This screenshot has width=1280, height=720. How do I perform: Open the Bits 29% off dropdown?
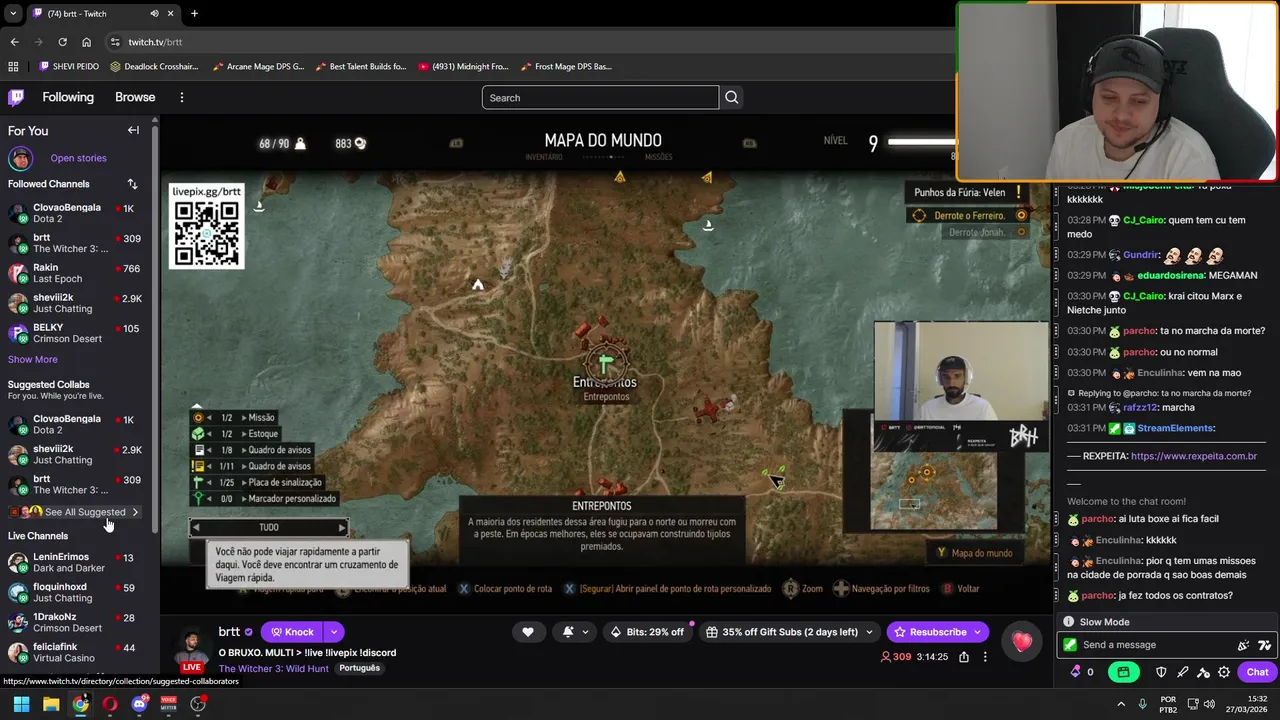coord(649,632)
